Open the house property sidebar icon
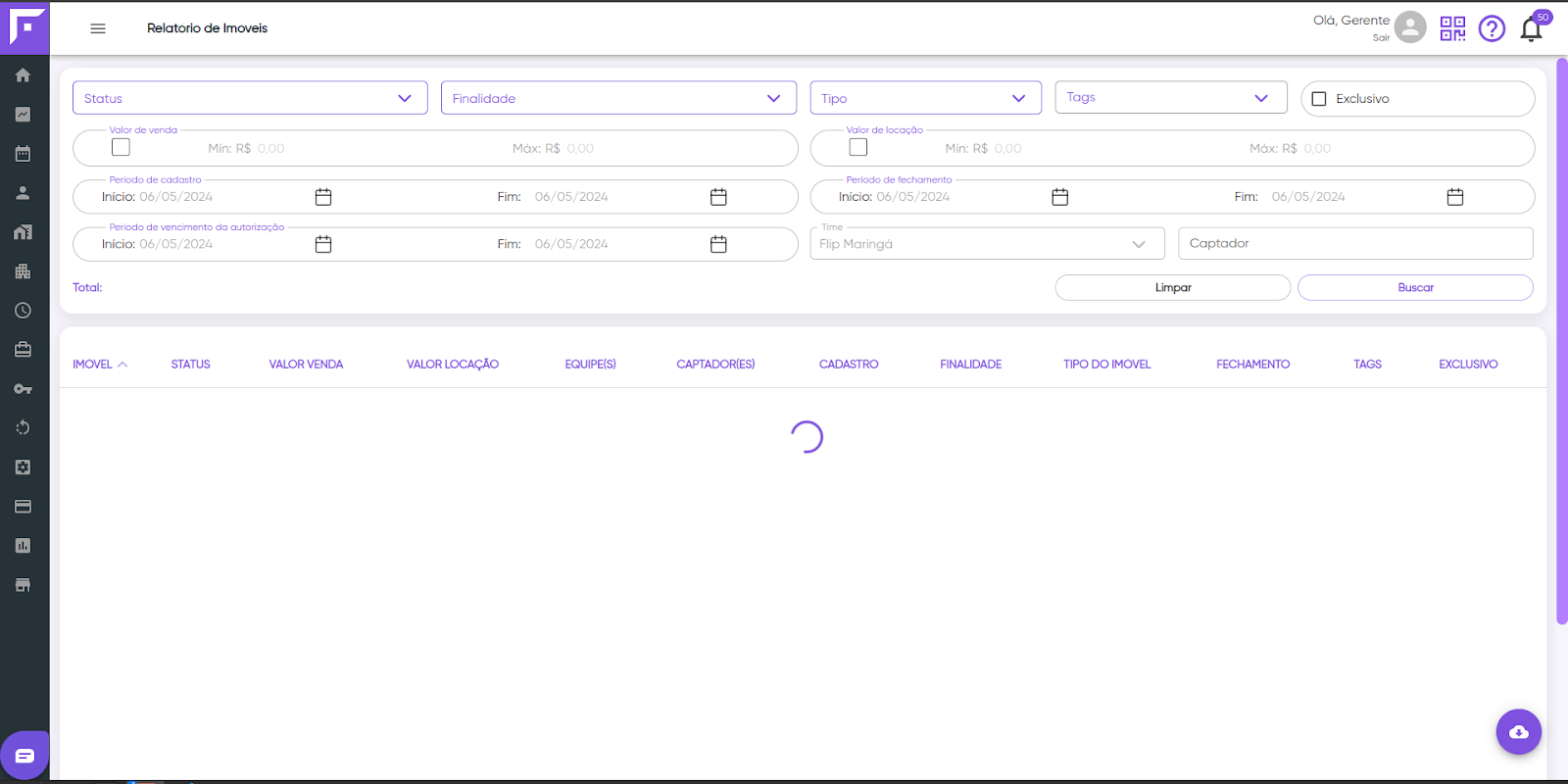 (23, 232)
